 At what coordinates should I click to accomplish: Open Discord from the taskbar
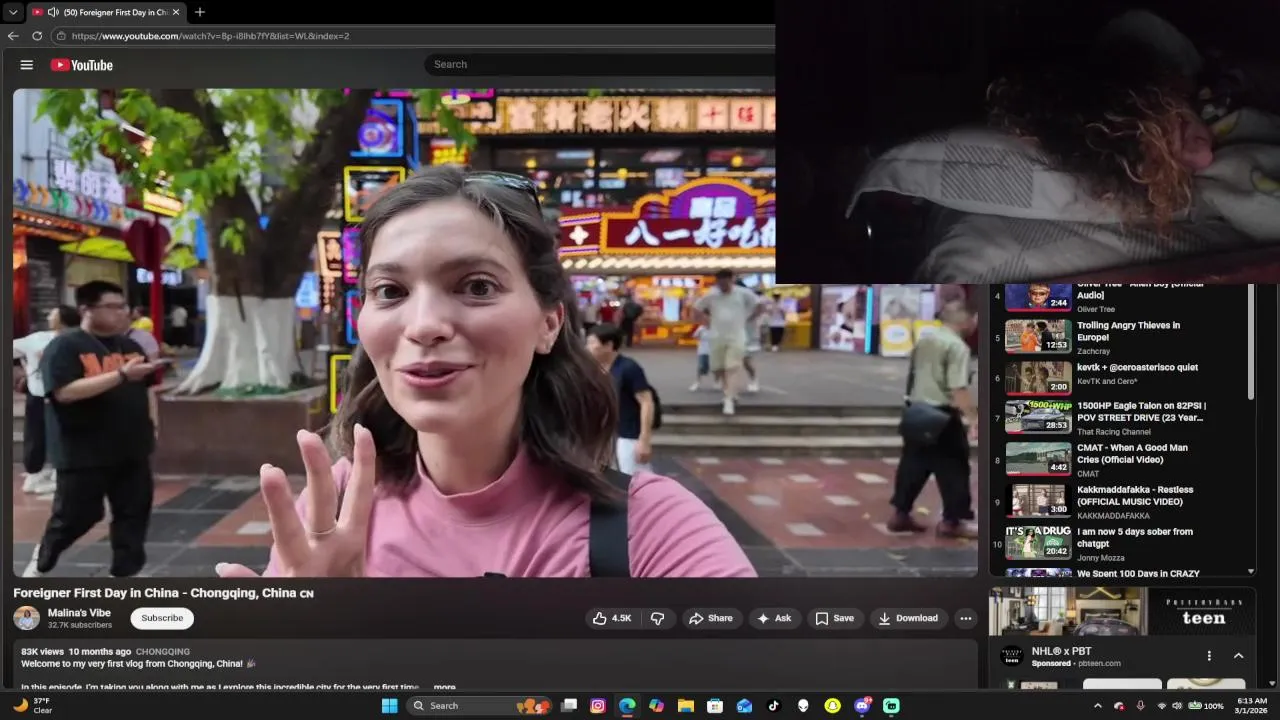point(862,705)
